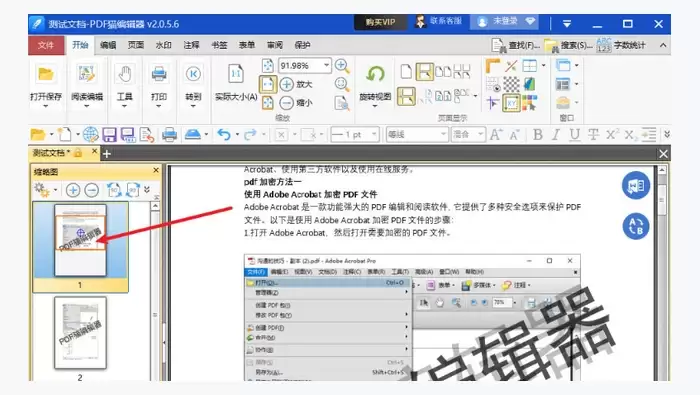Click the 购买VIP button
Viewport: 700px width, 395px height.
(x=380, y=22)
